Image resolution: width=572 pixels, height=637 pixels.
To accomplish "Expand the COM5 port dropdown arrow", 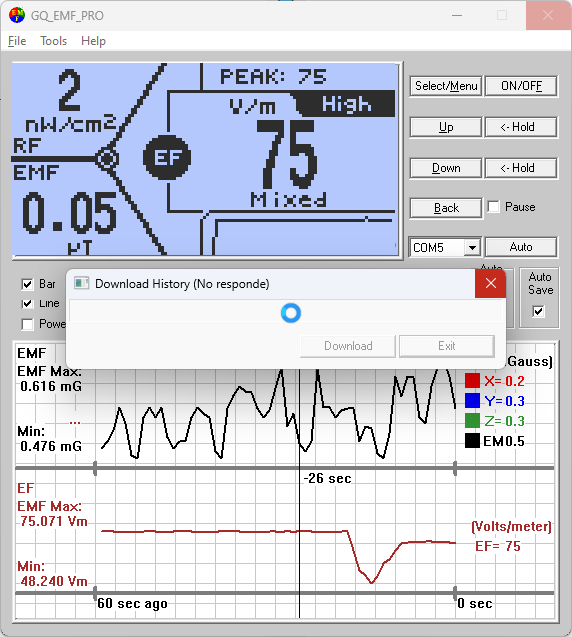I will (x=472, y=247).
